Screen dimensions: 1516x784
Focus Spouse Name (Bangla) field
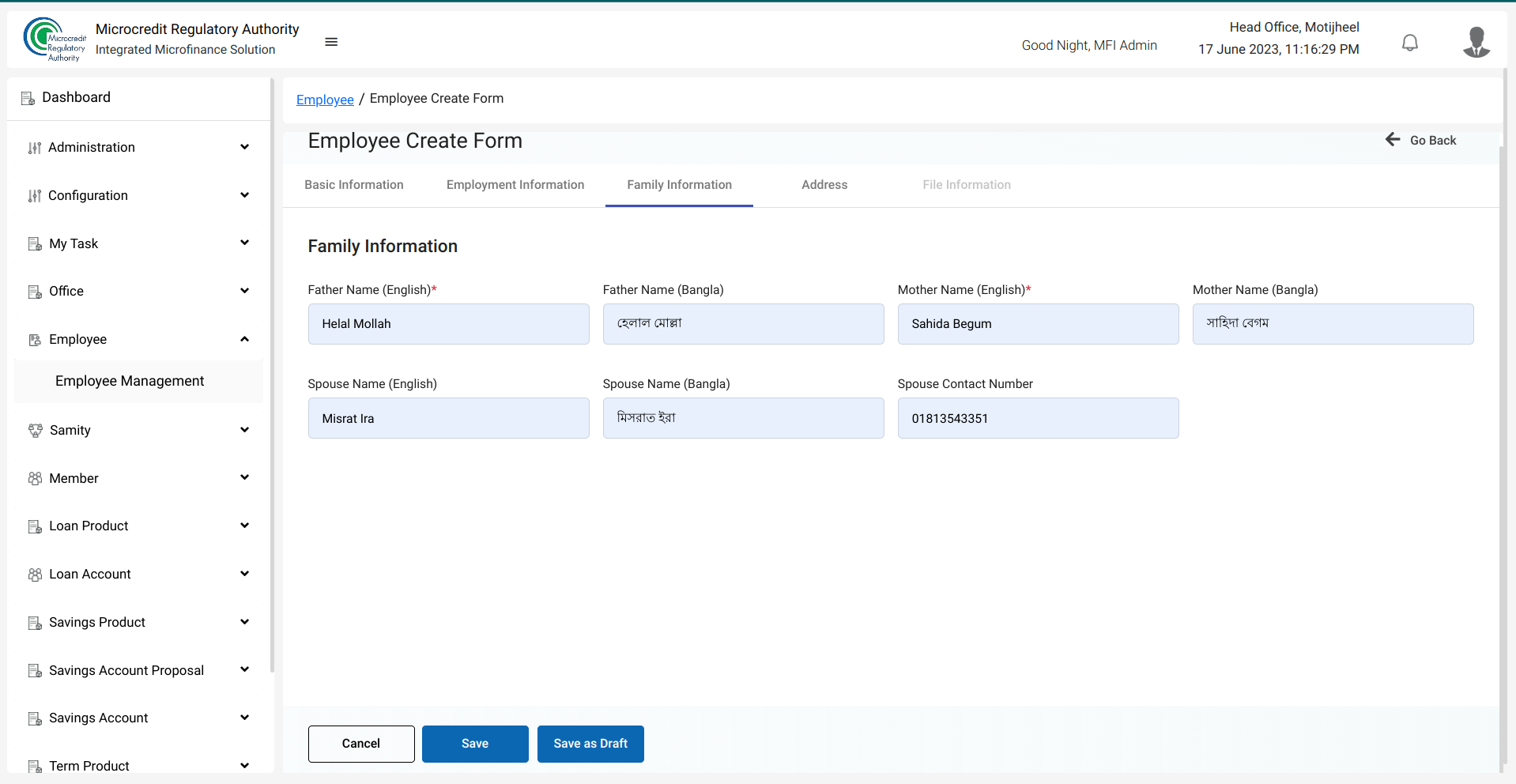coord(744,418)
